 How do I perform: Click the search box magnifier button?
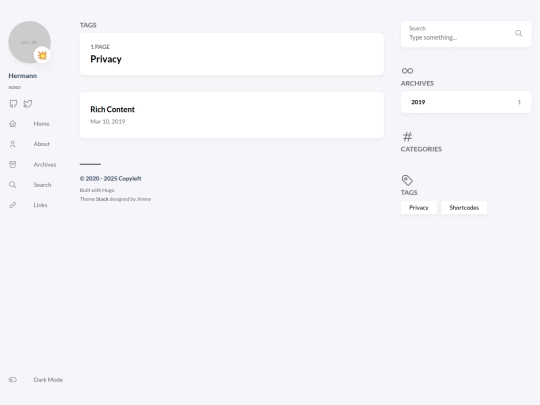[x=519, y=33]
